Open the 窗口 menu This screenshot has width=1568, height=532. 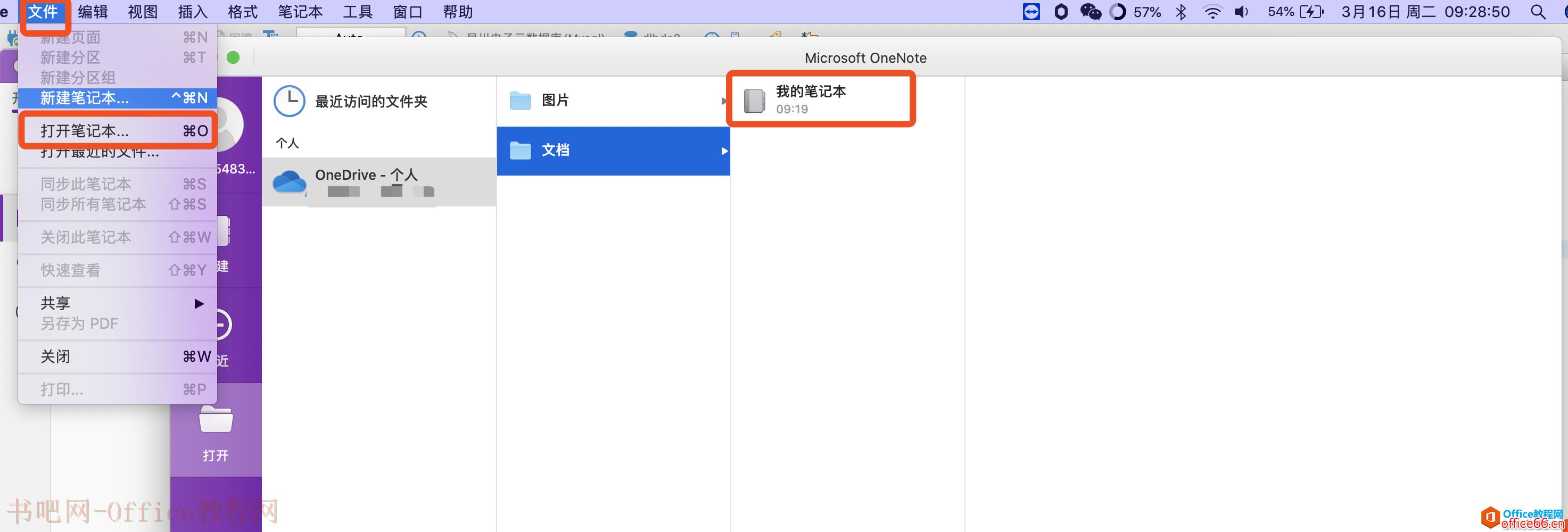tap(407, 12)
